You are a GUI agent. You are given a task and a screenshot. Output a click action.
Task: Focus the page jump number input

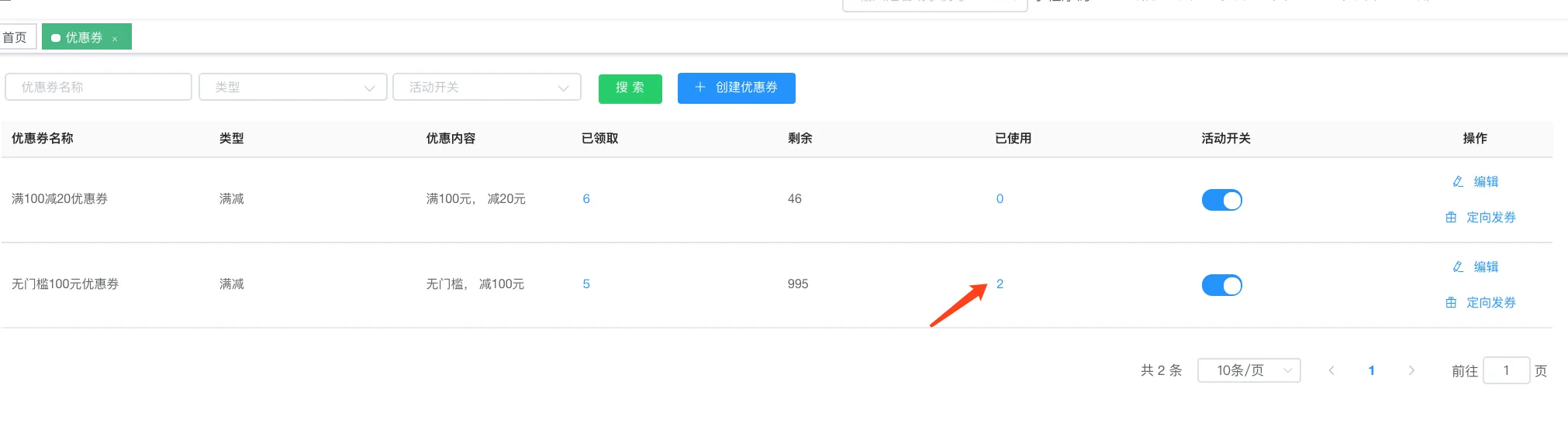(x=1506, y=370)
